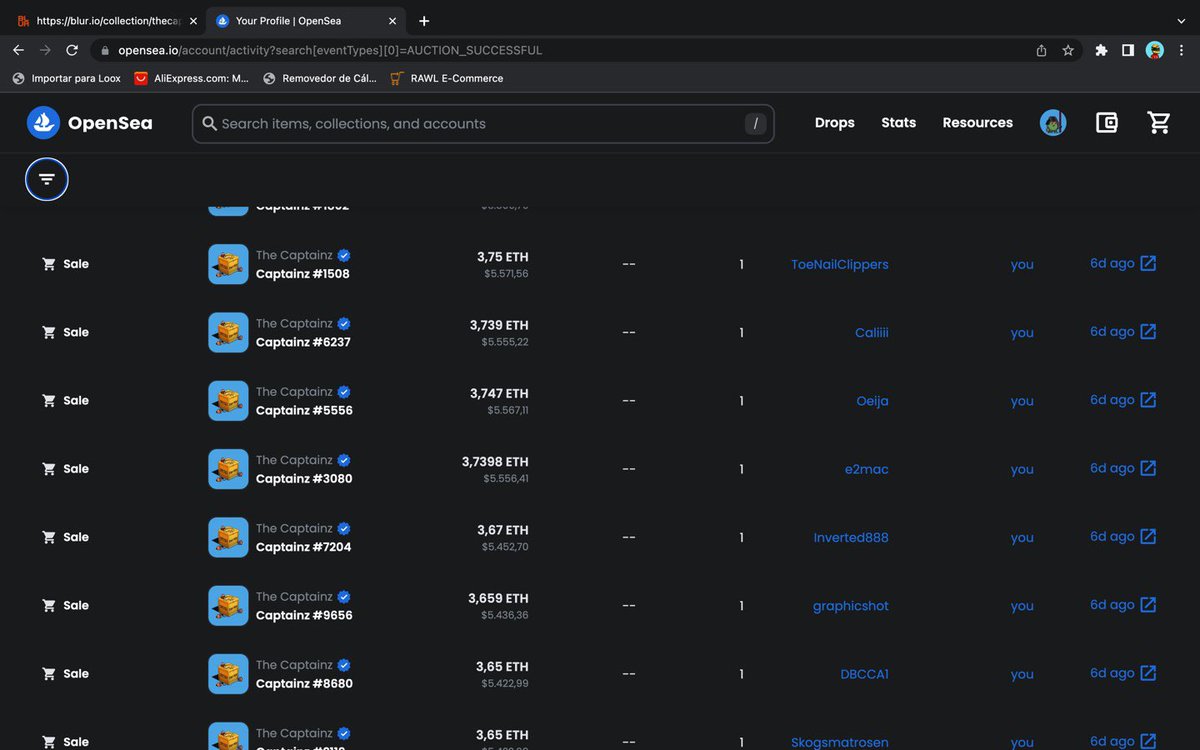Open DBCCA1 seller profile
1200x750 pixels.
[x=864, y=674]
